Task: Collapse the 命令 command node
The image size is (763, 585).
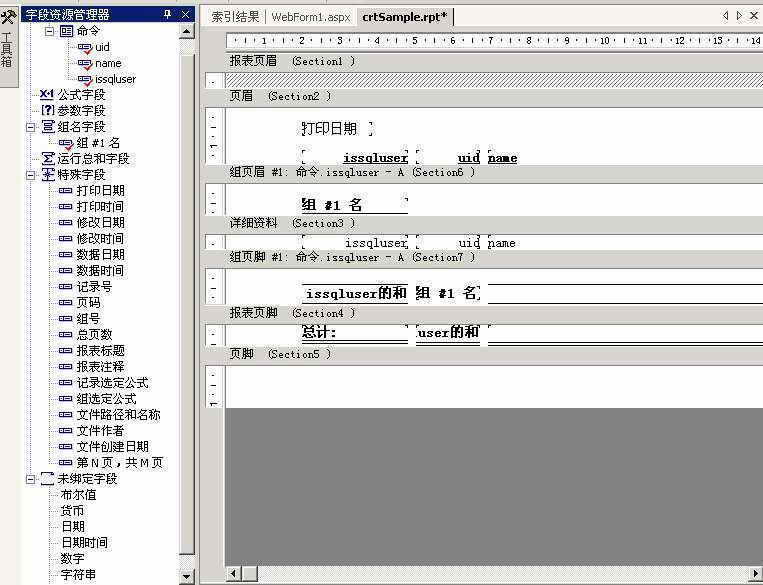Action: click(x=48, y=31)
